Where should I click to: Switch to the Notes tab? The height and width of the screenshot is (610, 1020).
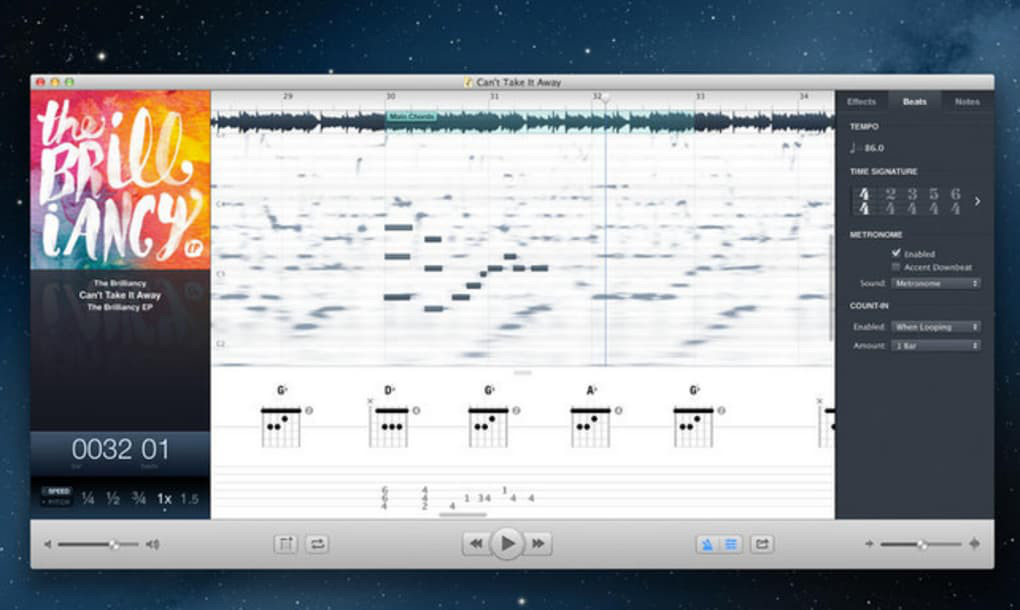click(x=967, y=101)
